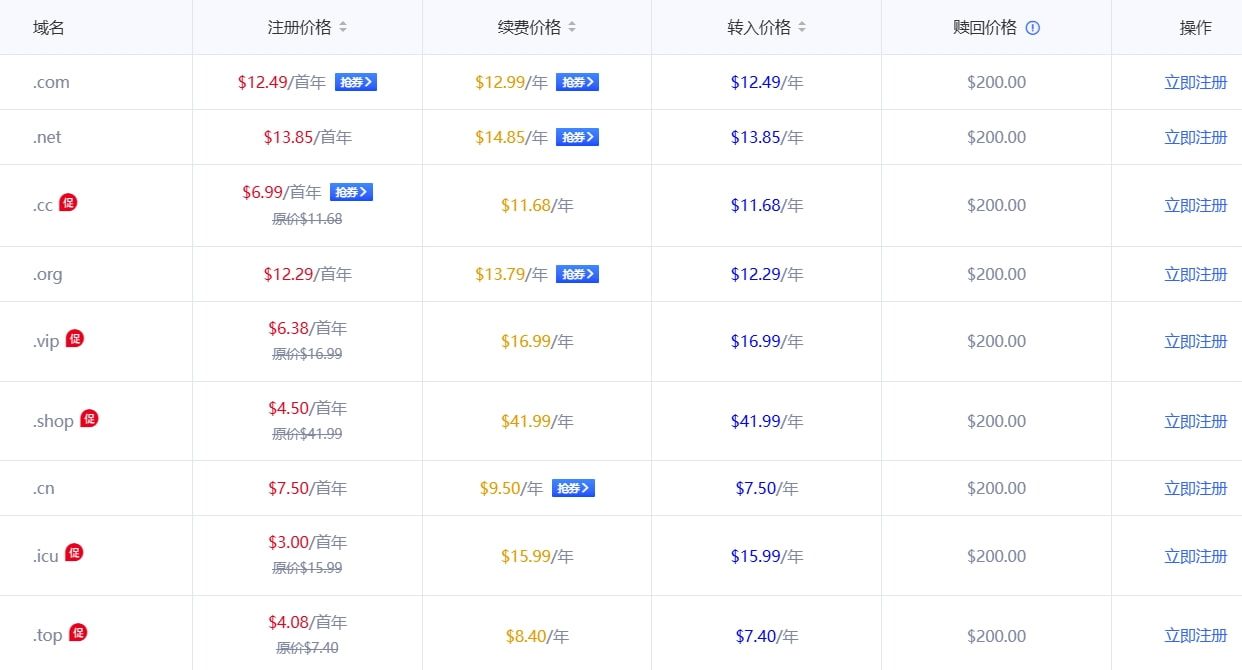Select the .org domain name cell

(x=47, y=274)
